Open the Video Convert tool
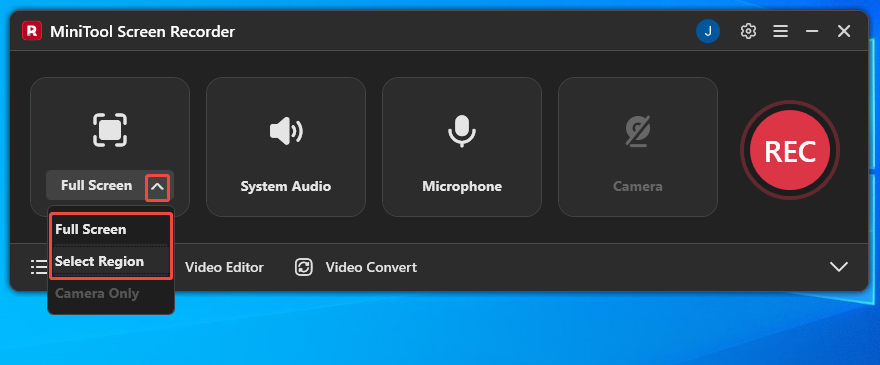880x365 pixels. [371, 267]
